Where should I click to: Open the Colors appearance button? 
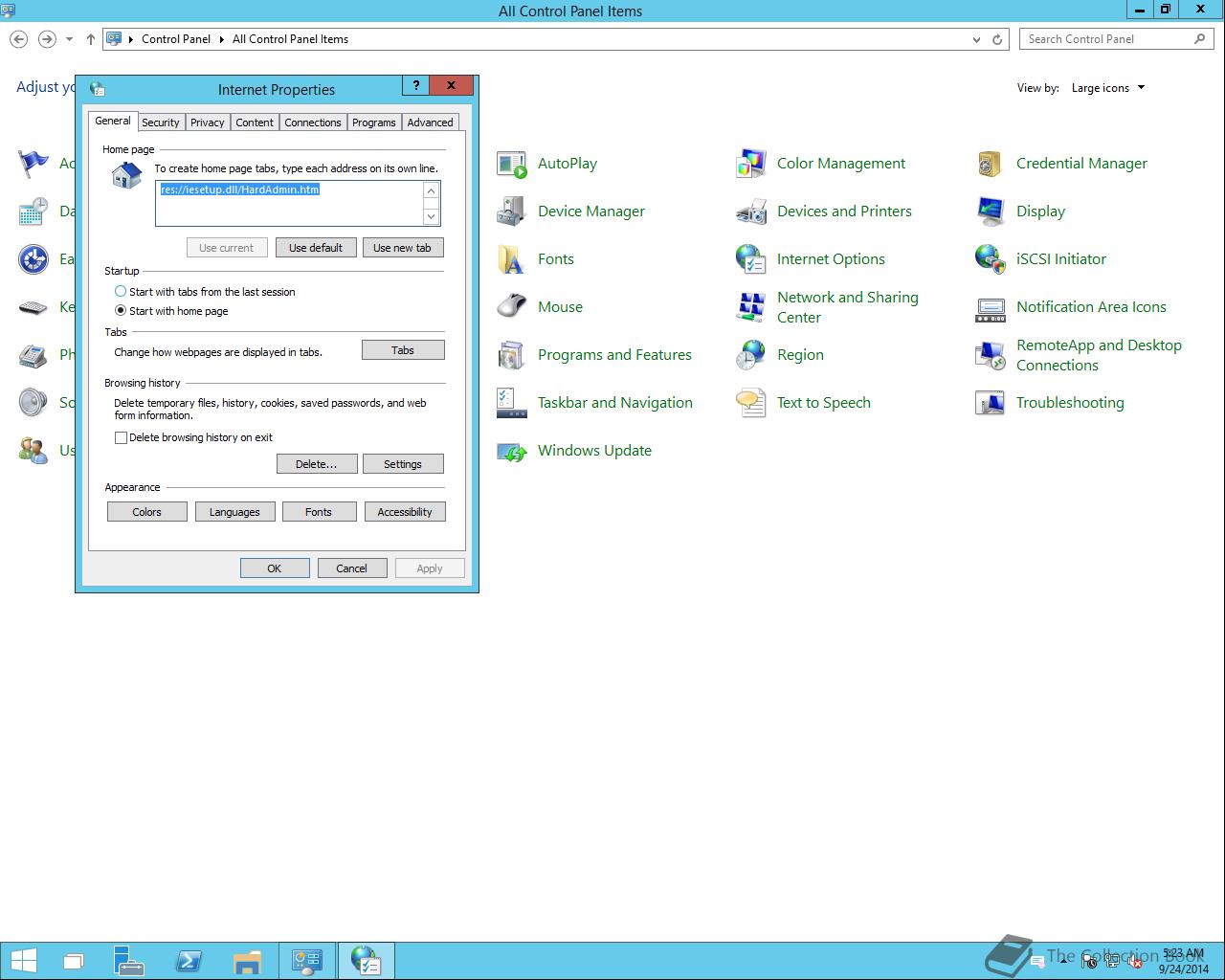(x=146, y=512)
